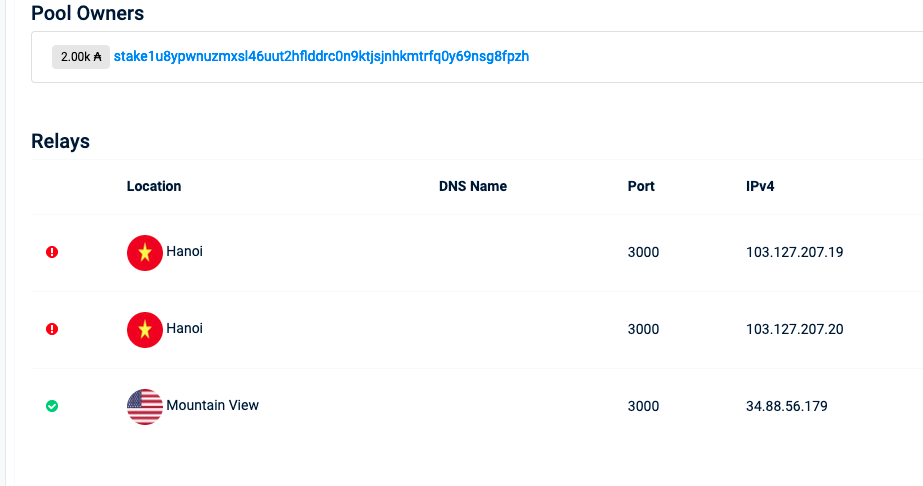The width and height of the screenshot is (923, 486).
Task: Open the pool owner stake address link
Action: 321,56
